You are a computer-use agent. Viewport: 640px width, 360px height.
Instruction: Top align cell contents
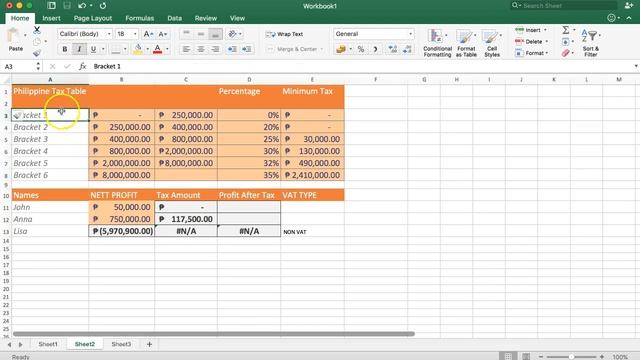coord(186,34)
